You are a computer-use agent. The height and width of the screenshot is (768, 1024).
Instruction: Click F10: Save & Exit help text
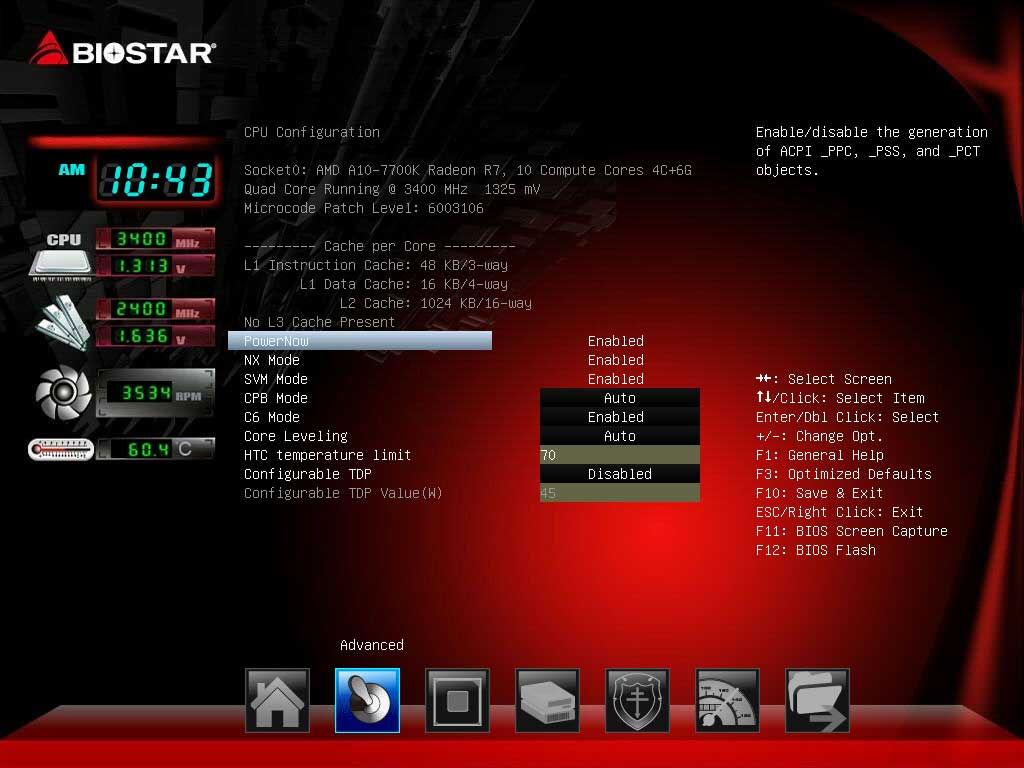820,492
